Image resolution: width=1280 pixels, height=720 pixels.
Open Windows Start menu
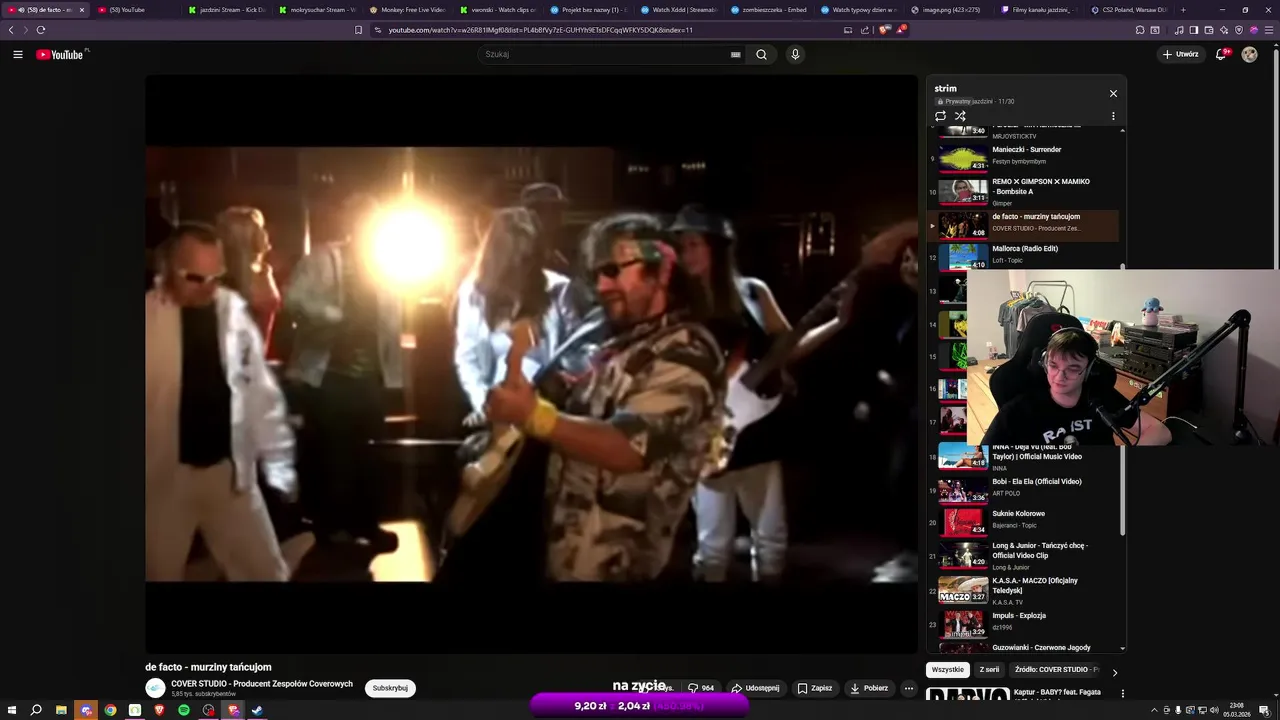click(x=11, y=710)
